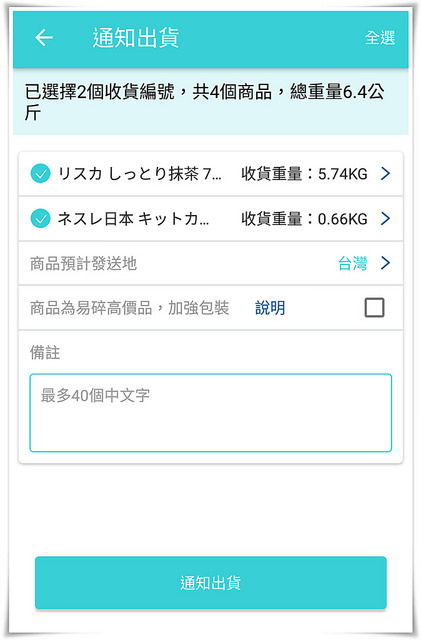This screenshot has width=421, height=640.
Task: Expand details arrow for 0.66KG item
Action: [385, 218]
